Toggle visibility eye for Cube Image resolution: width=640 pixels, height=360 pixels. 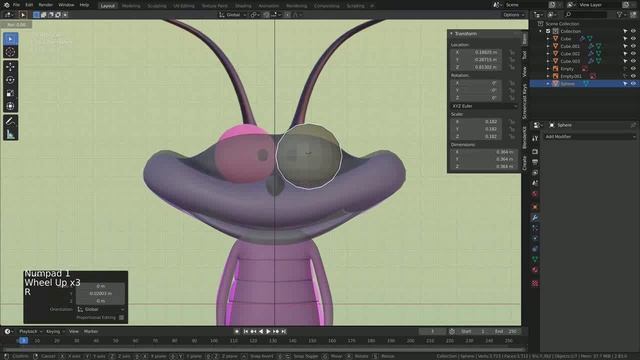(x=633, y=39)
